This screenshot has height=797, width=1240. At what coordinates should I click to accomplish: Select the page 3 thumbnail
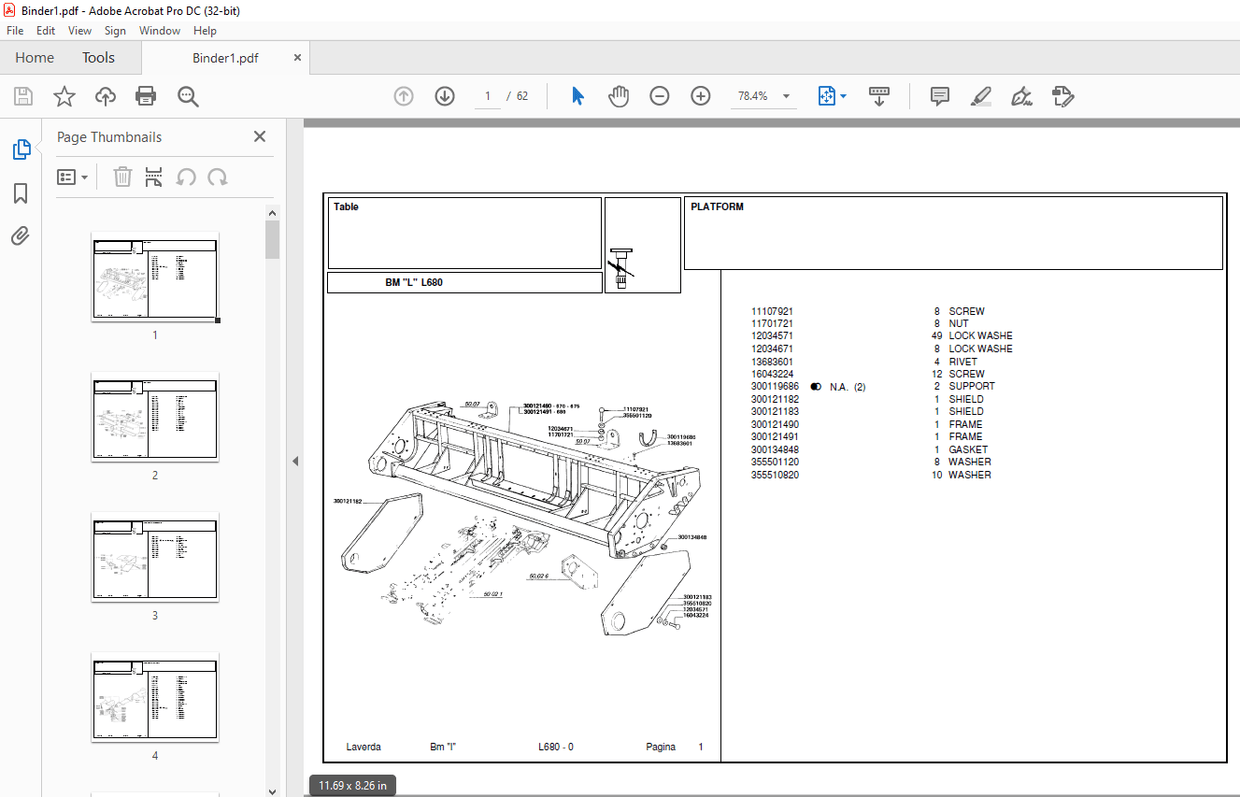(x=154, y=558)
